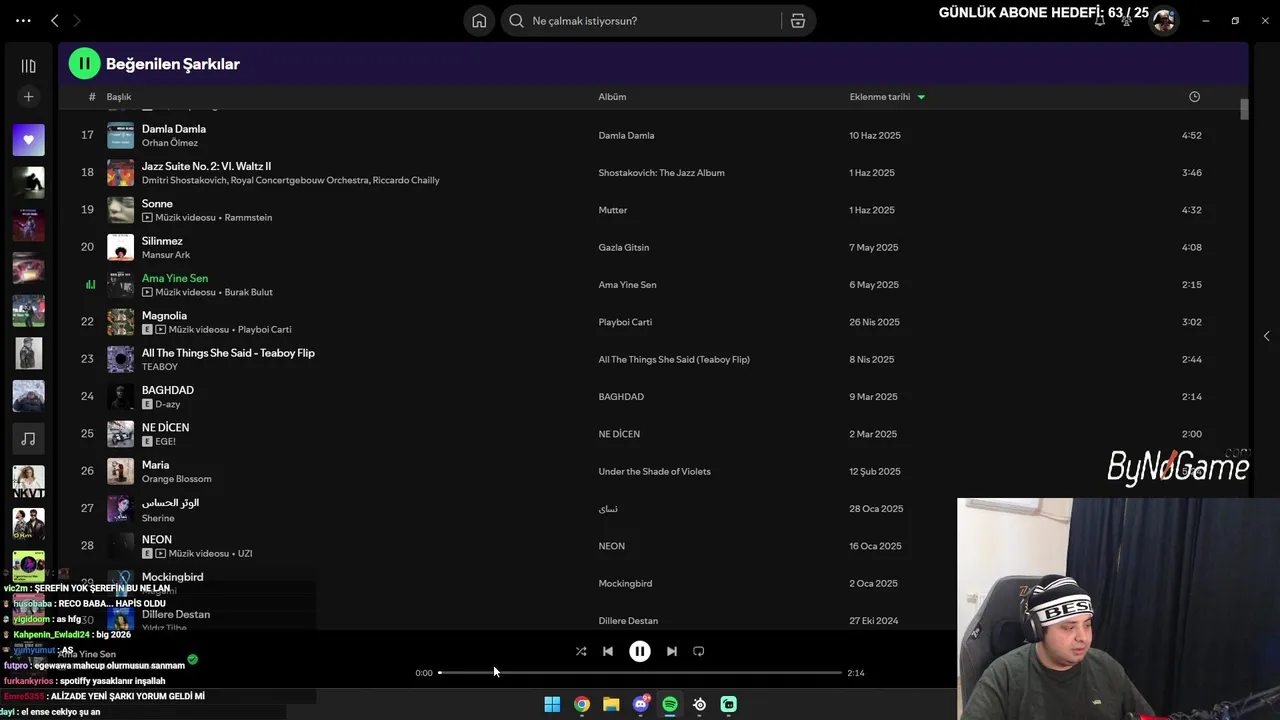Sort by Albüm column header
The width and height of the screenshot is (1280, 720).
[x=612, y=97]
